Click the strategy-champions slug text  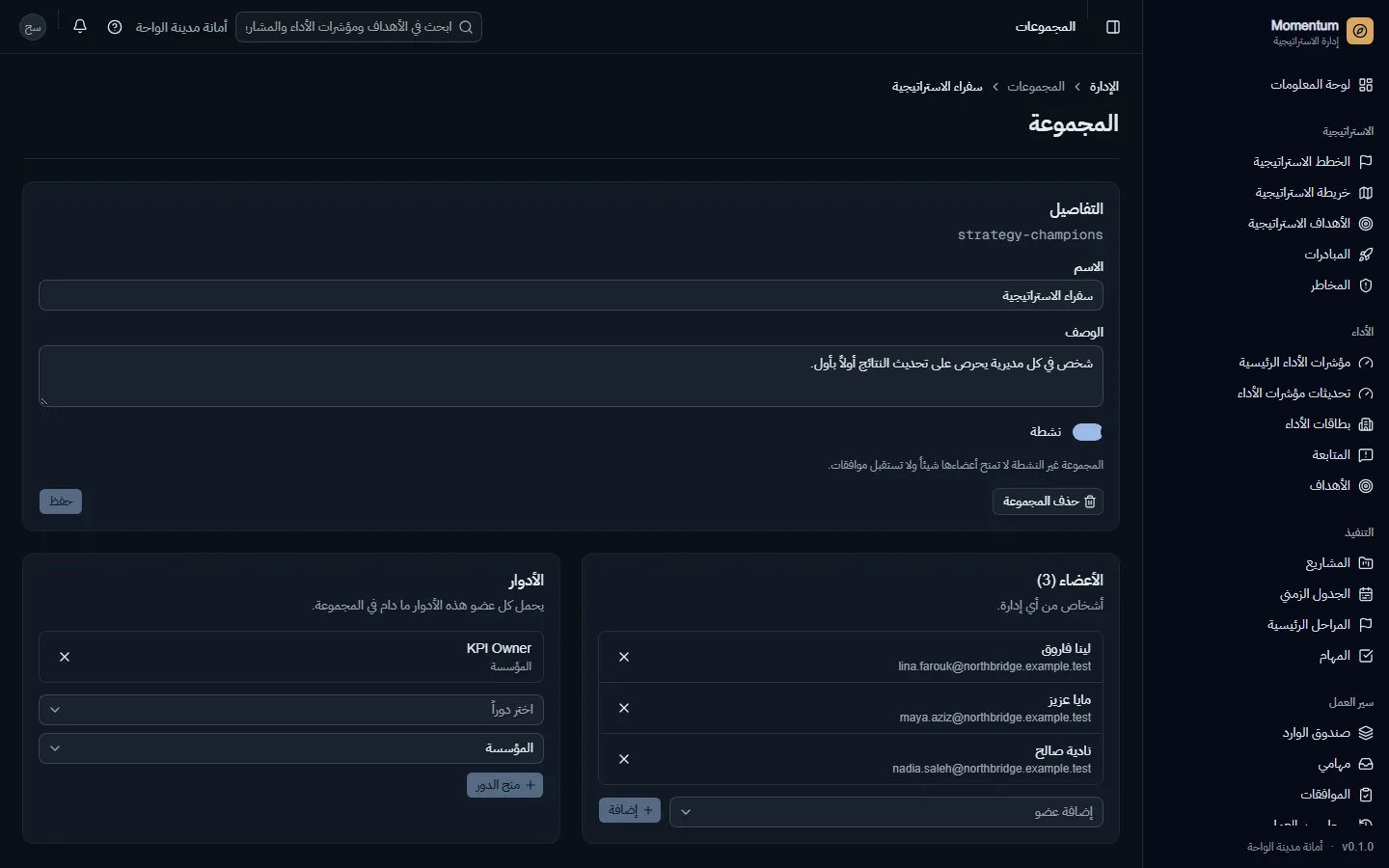[1030, 235]
